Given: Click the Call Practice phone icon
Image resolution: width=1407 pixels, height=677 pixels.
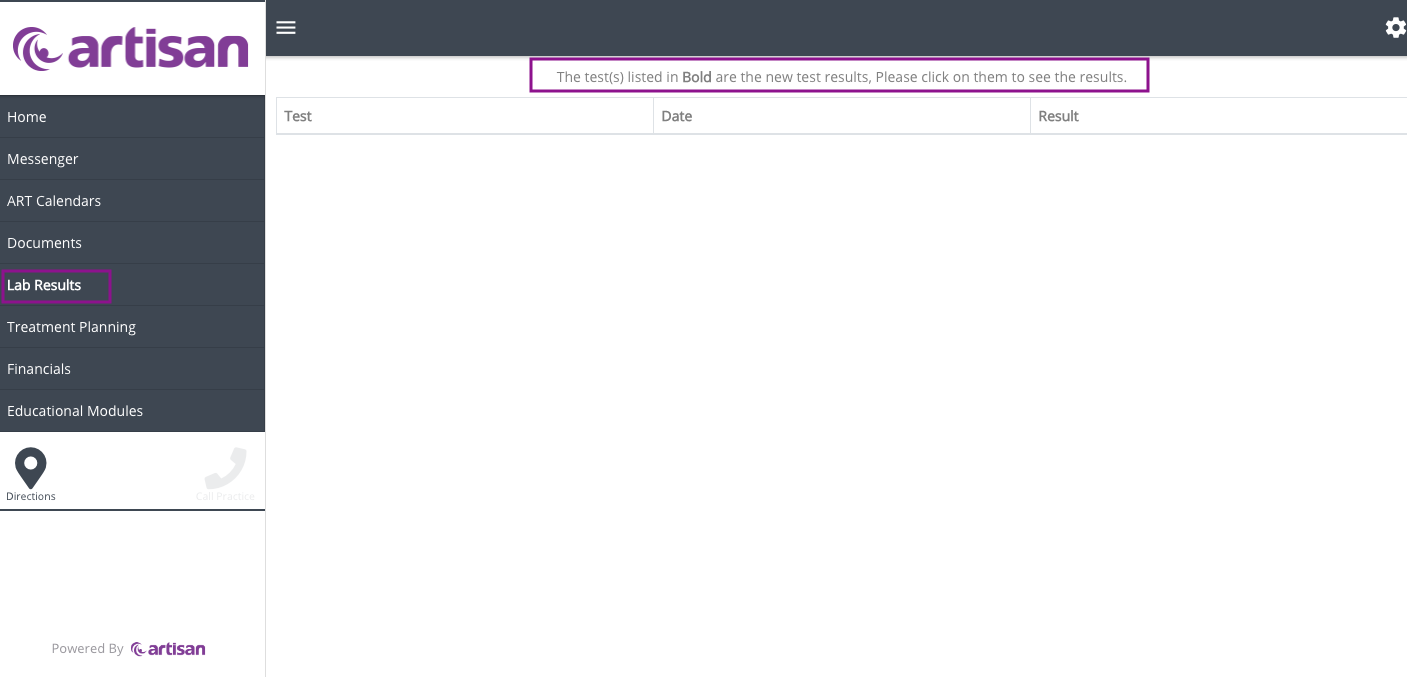Looking at the screenshot, I should tap(225, 467).
